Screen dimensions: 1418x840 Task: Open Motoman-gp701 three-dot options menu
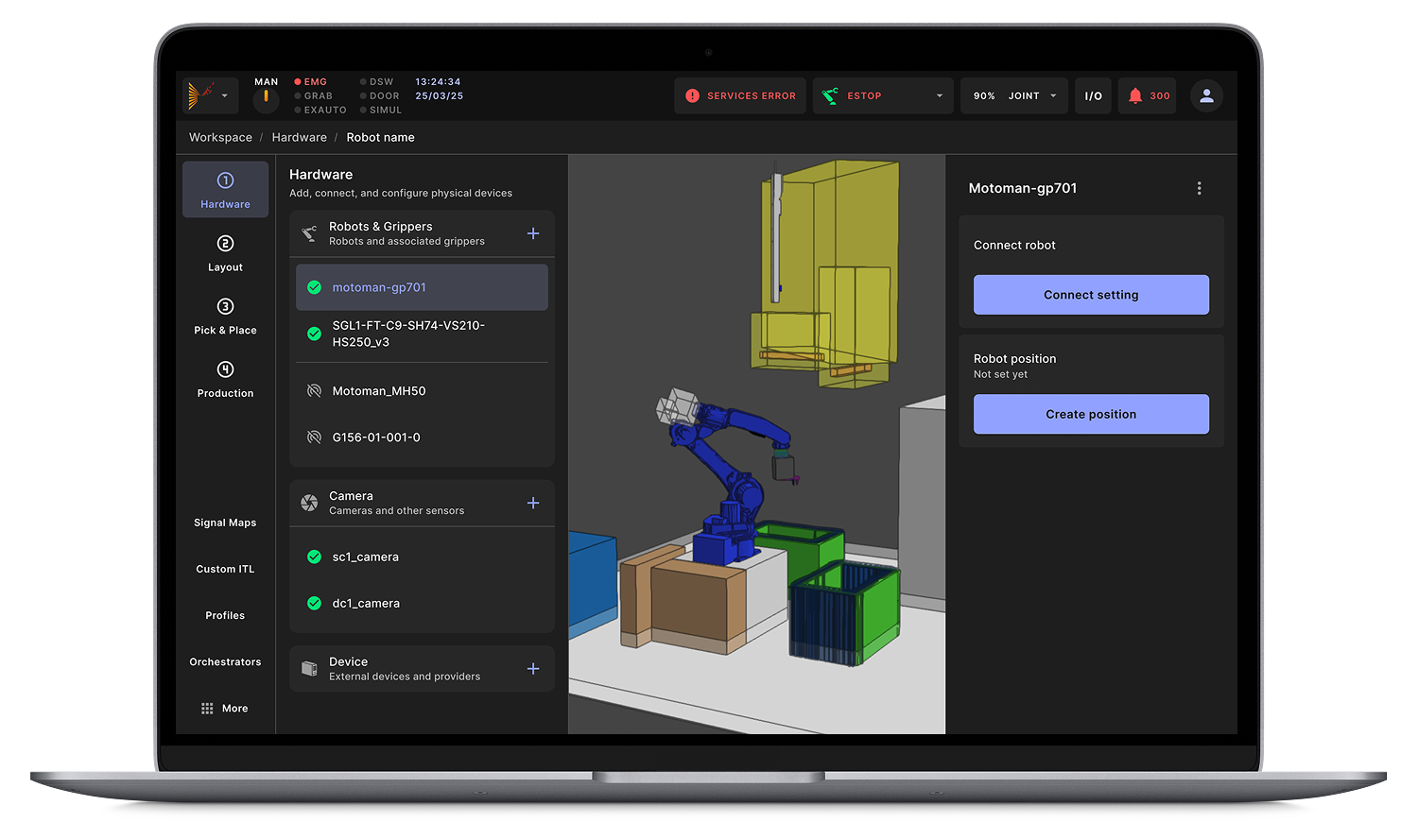tap(1199, 188)
